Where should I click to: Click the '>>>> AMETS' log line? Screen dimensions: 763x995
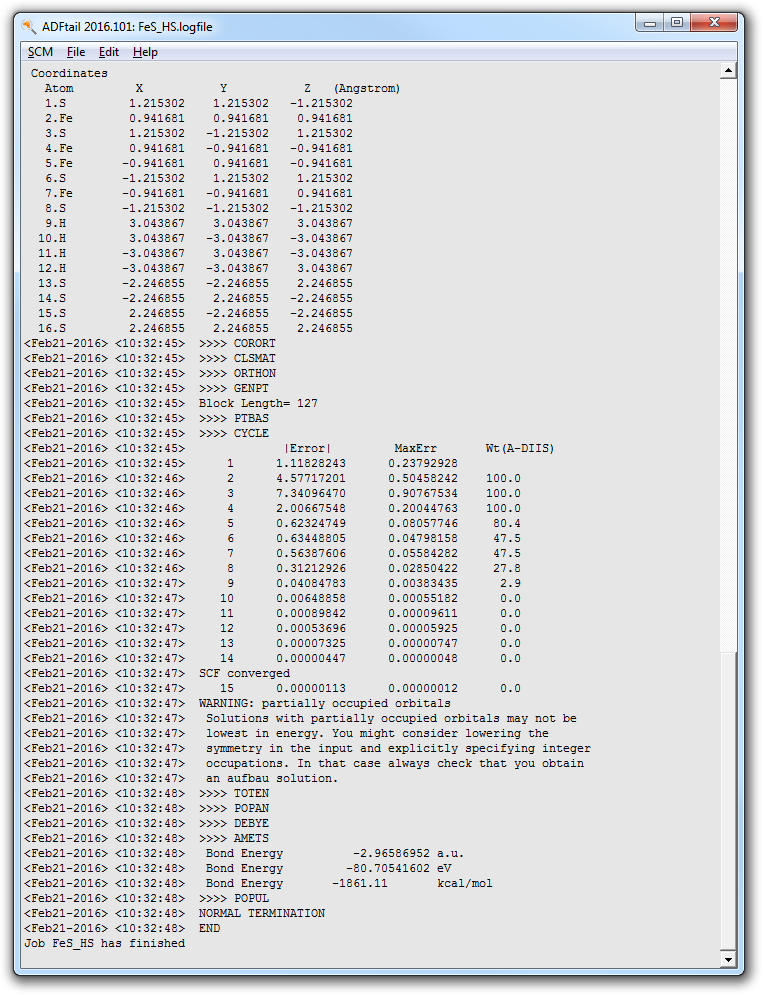[x=234, y=839]
